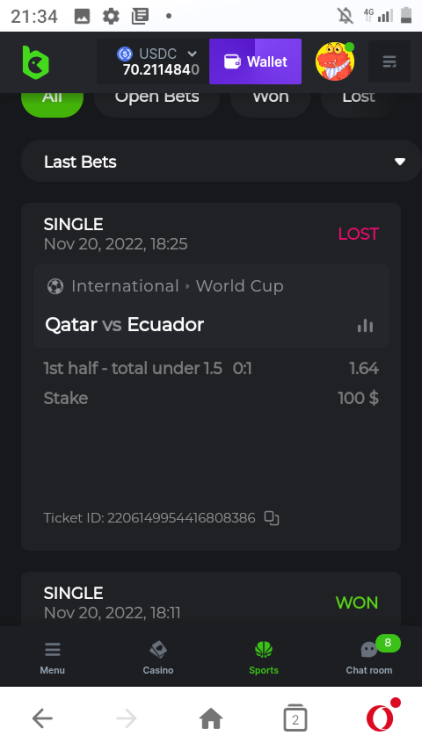Open the Wallet

pyautogui.click(x=255, y=62)
